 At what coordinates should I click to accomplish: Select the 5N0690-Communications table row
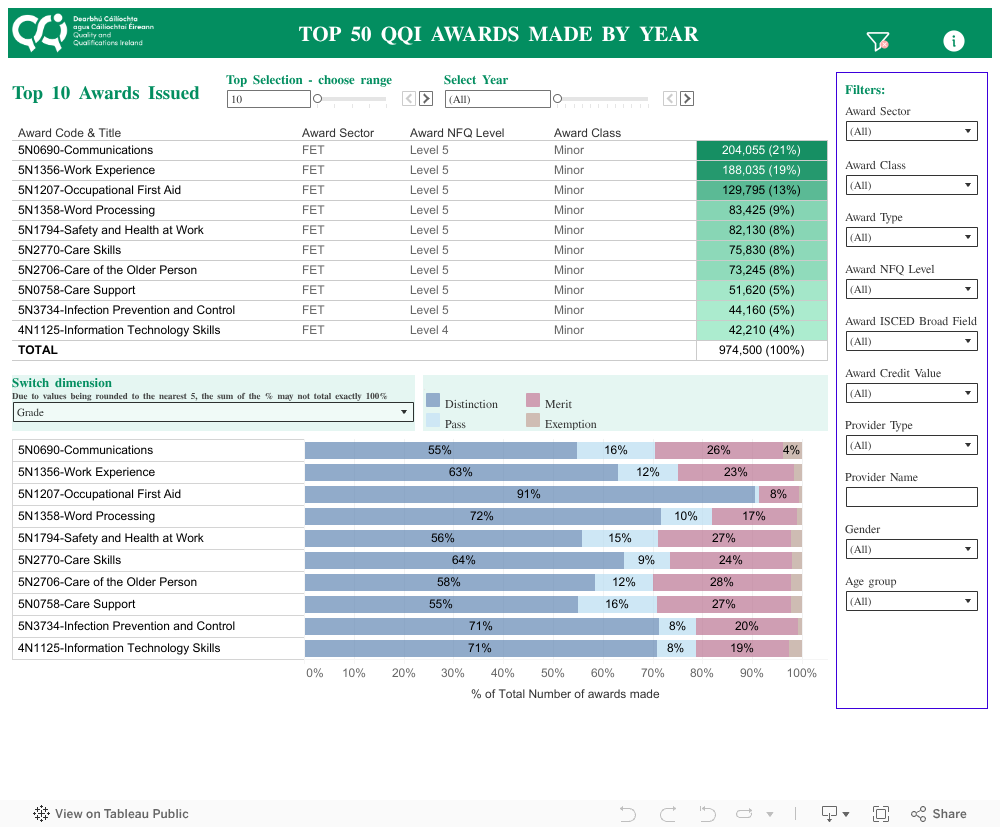pyautogui.click(x=86, y=150)
